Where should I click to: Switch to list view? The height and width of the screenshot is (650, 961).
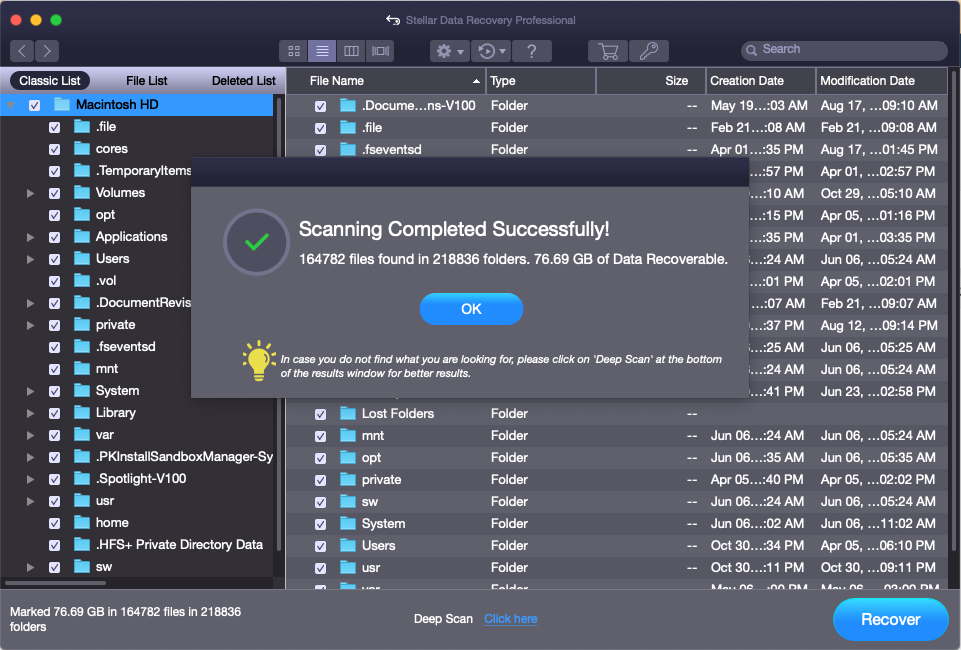(x=322, y=51)
